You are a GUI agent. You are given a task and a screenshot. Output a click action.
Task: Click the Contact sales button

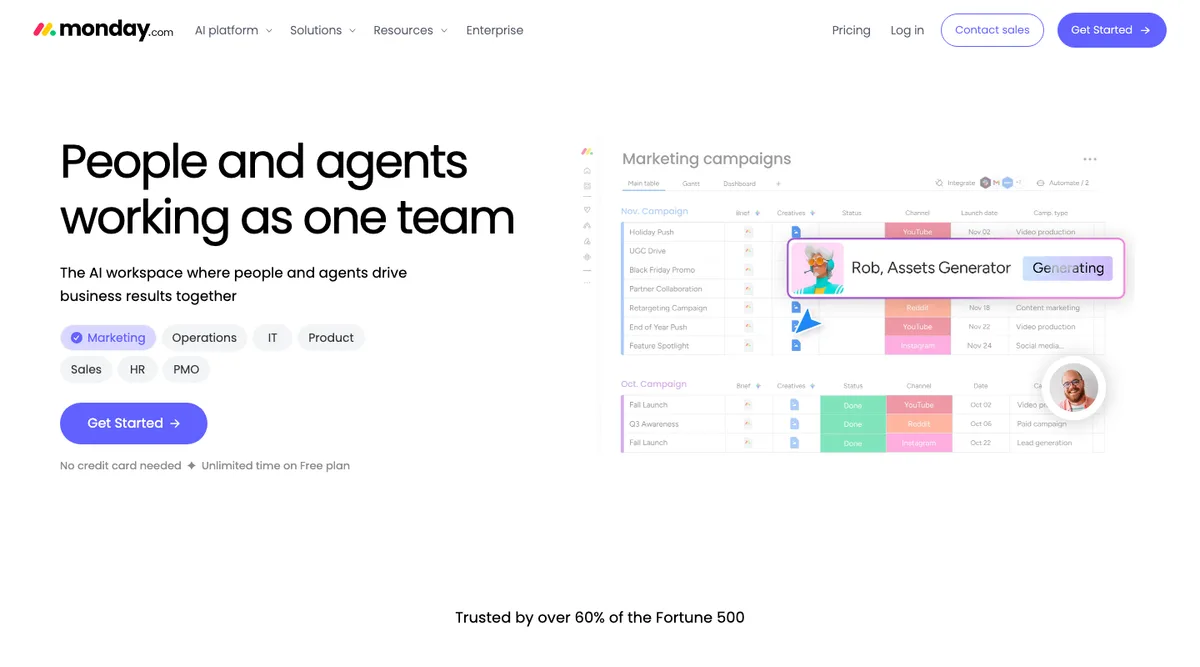tap(992, 30)
